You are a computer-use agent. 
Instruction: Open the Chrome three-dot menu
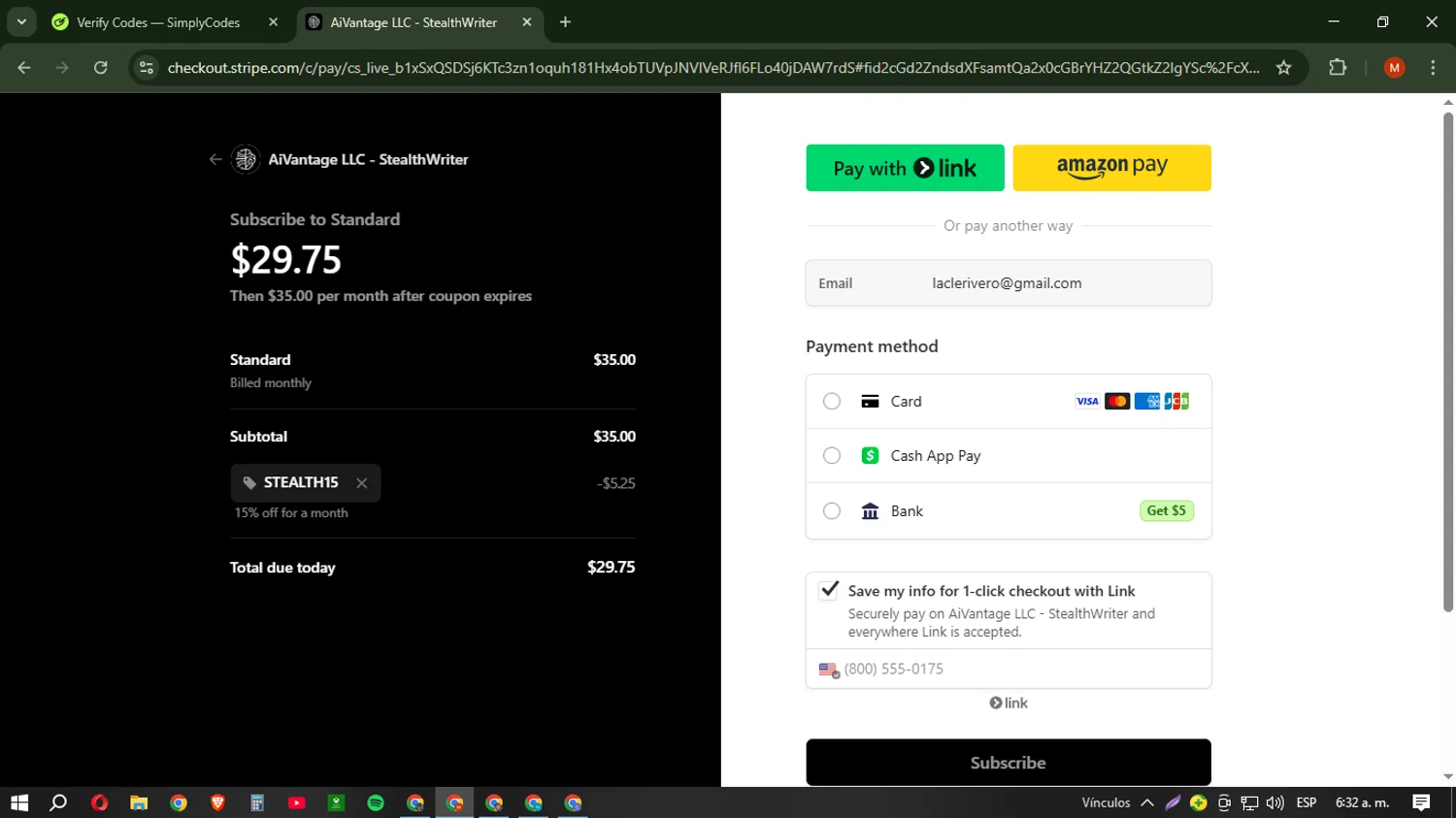pos(1433,67)
